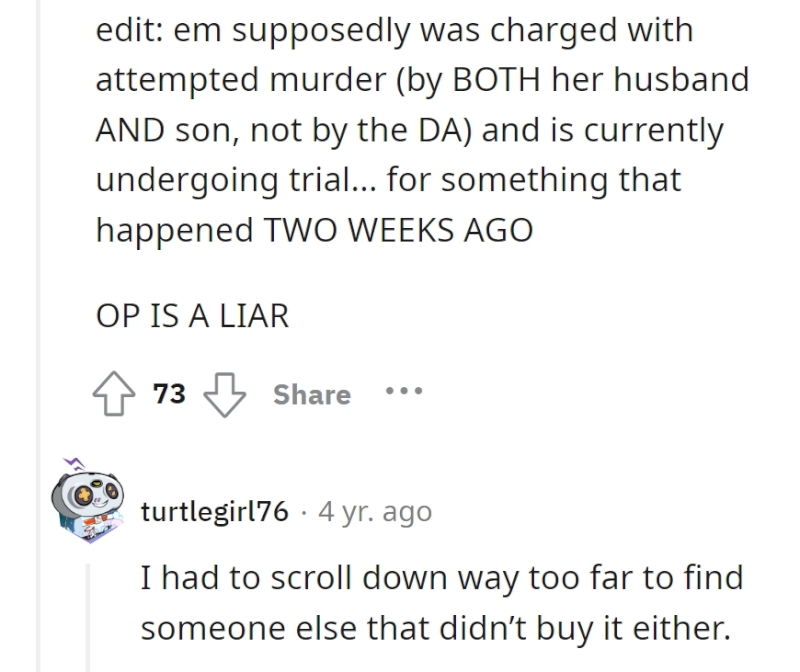Downvote the comment with 73 points
Viewport: 800px width, 672px height.
pyautogui.click(x=224, y=395)
